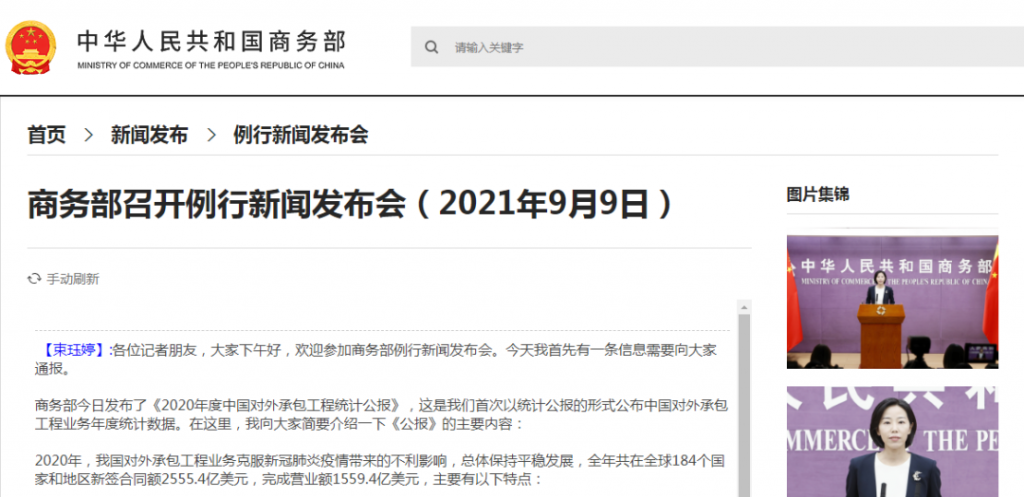Click the headline 商务部召开例行新闻发布会（2021年9月9日）

351,205
